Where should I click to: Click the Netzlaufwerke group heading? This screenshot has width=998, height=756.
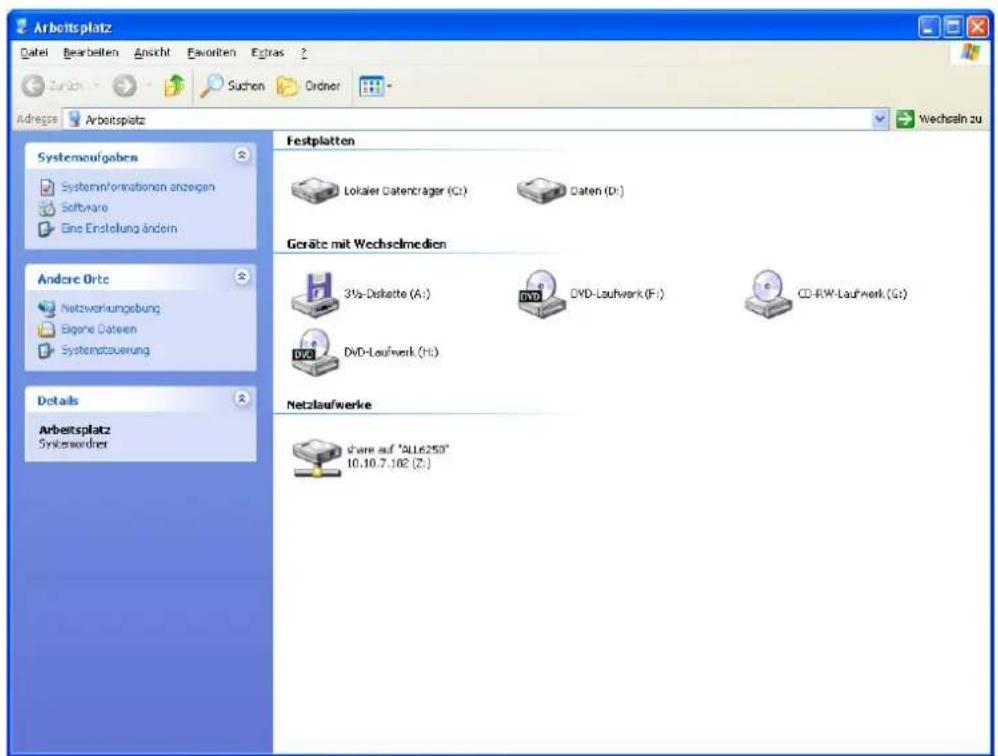click(x=329, y=405)
